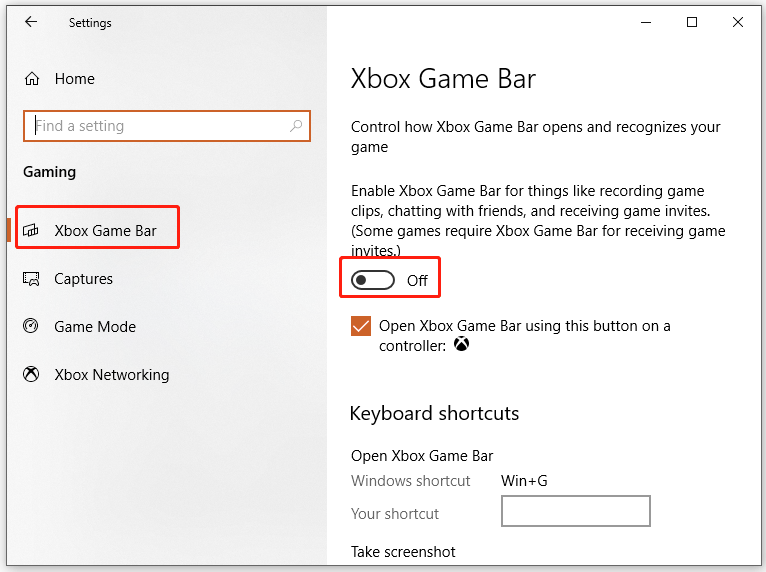766x572 pixels.
Task: Click the Xbox controller button icon
Action: (x=461, y=344)
